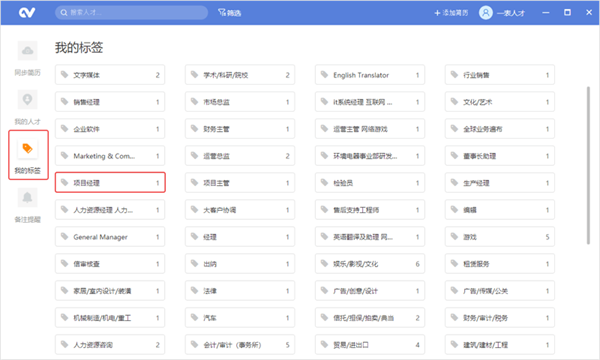Open the My Talent sidebar icon
Viewport: 600px width, 360px height.
point(28,99)
